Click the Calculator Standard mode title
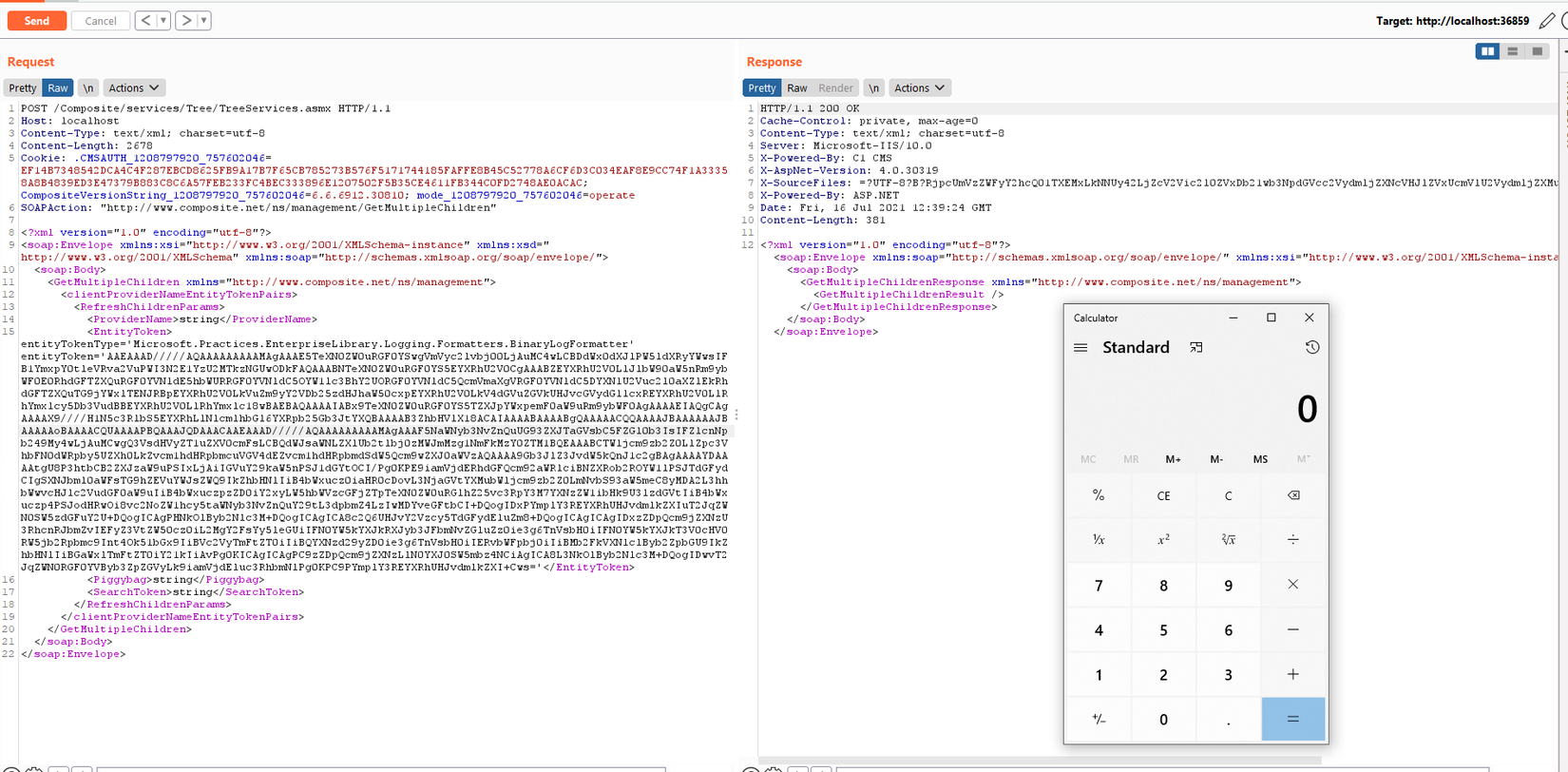Image resolution: width=1568 pixels, height=772 pixels. [1136, 348]
